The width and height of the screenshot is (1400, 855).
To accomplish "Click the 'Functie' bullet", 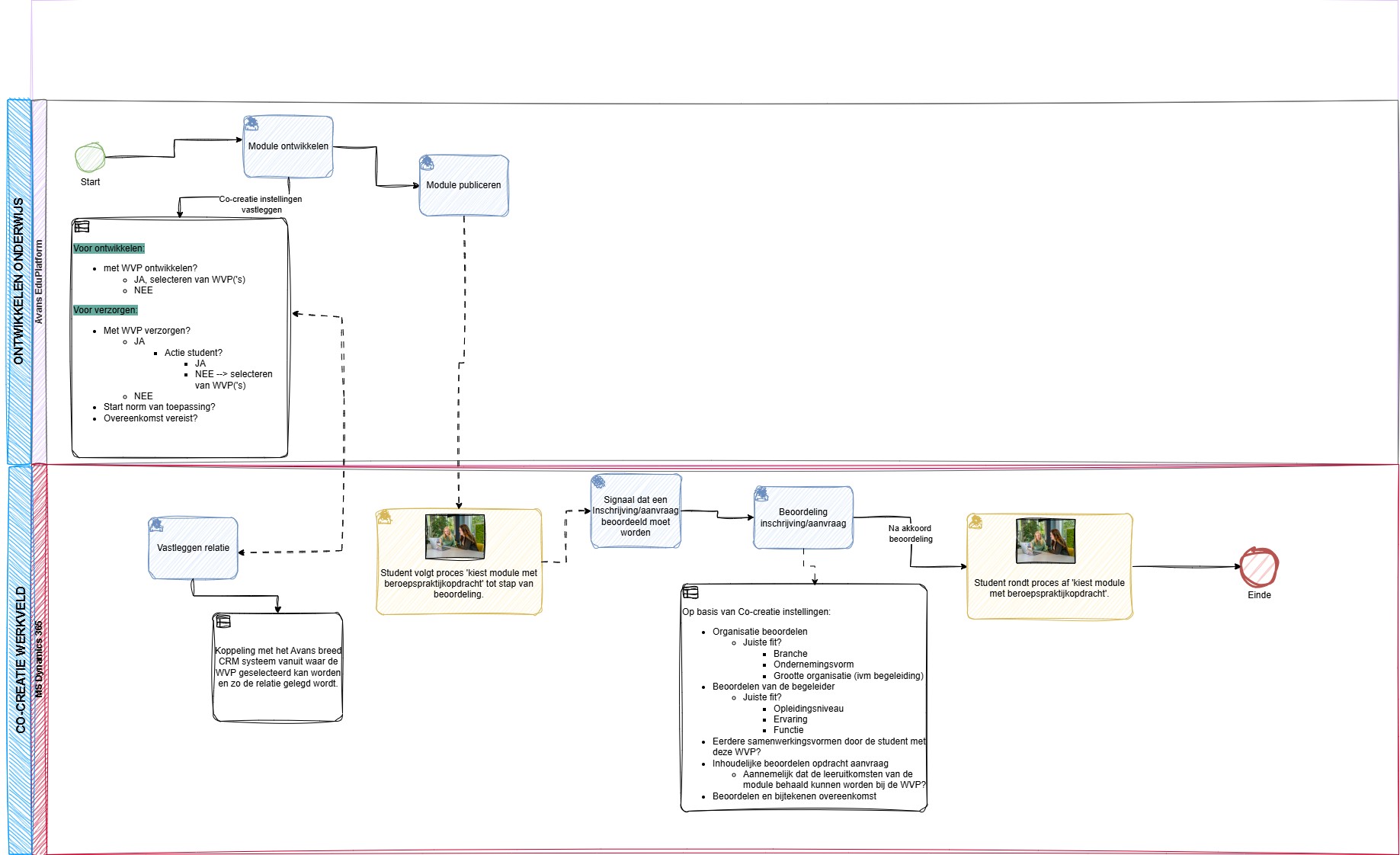I will 788,730.
